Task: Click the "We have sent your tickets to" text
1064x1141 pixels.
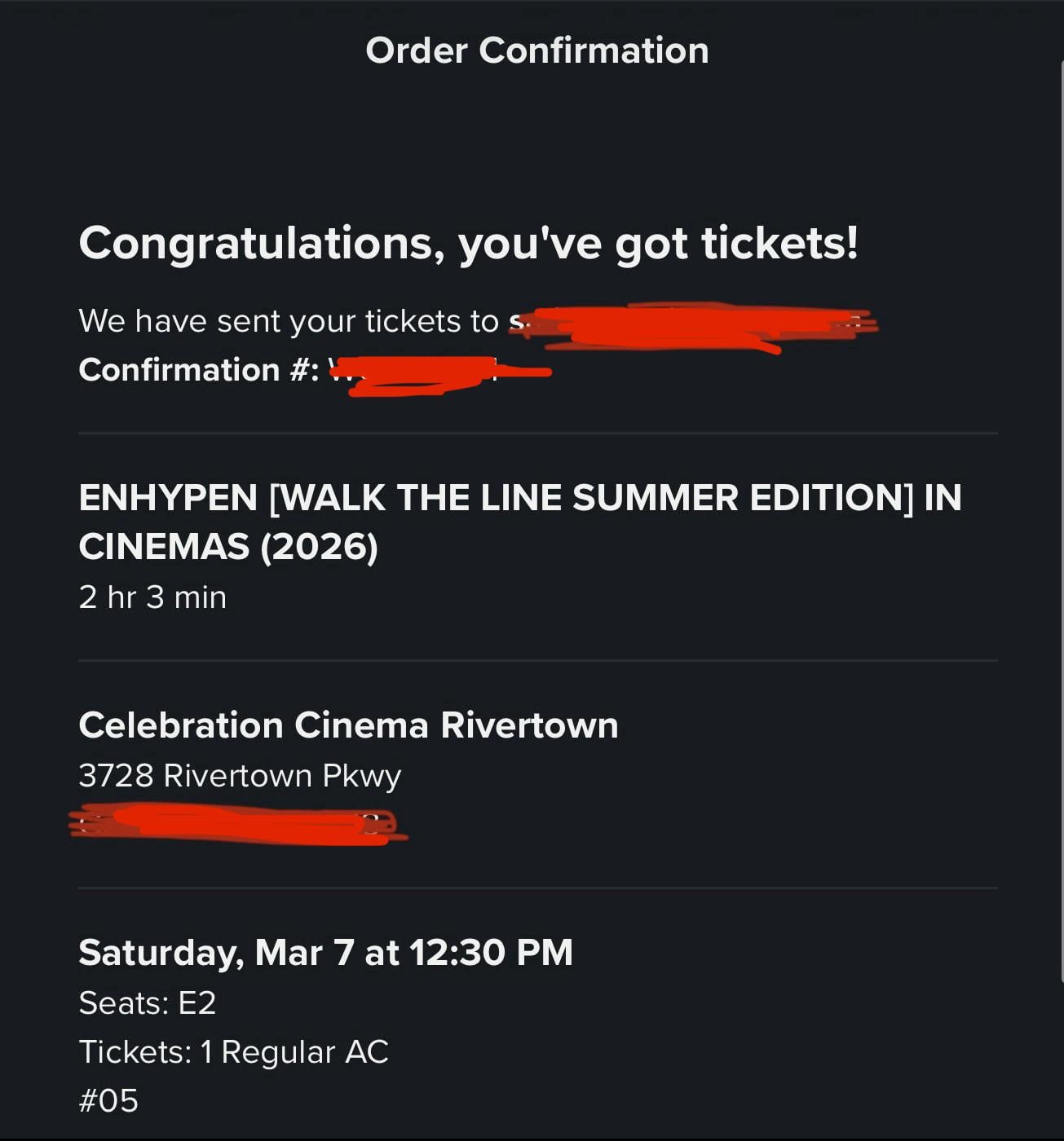Action: point(288,321)
